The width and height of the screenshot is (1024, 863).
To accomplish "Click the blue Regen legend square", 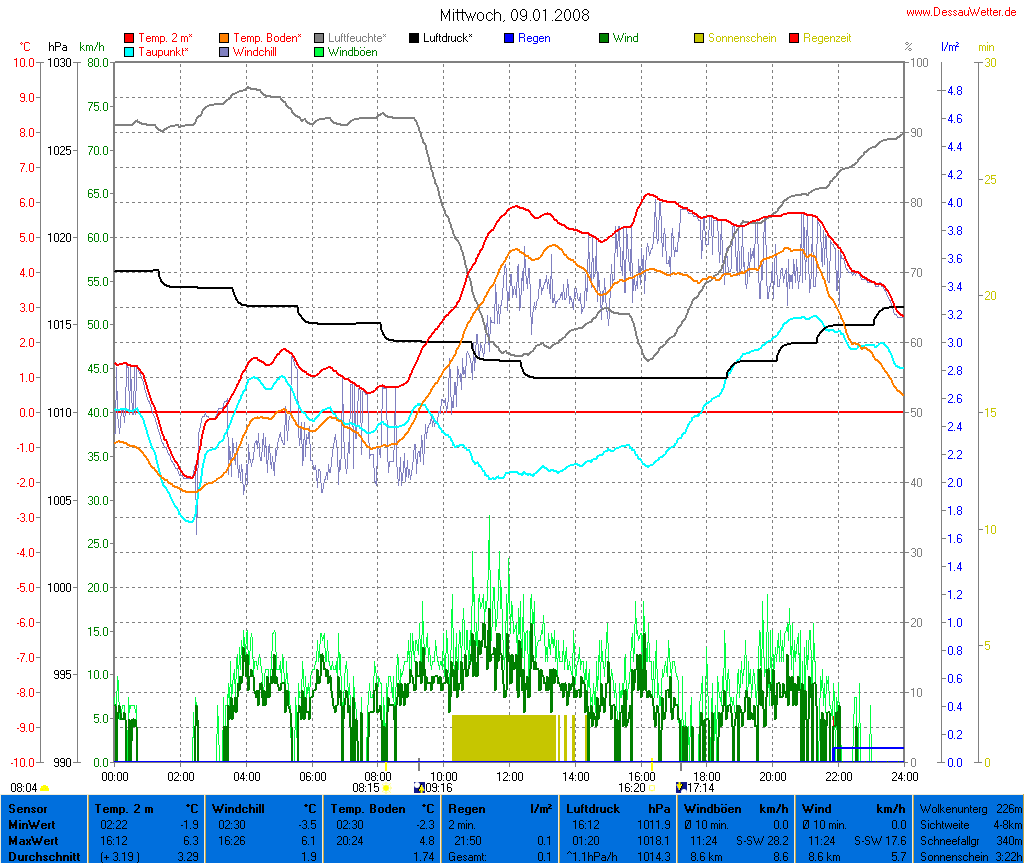I will click(509, 38).
